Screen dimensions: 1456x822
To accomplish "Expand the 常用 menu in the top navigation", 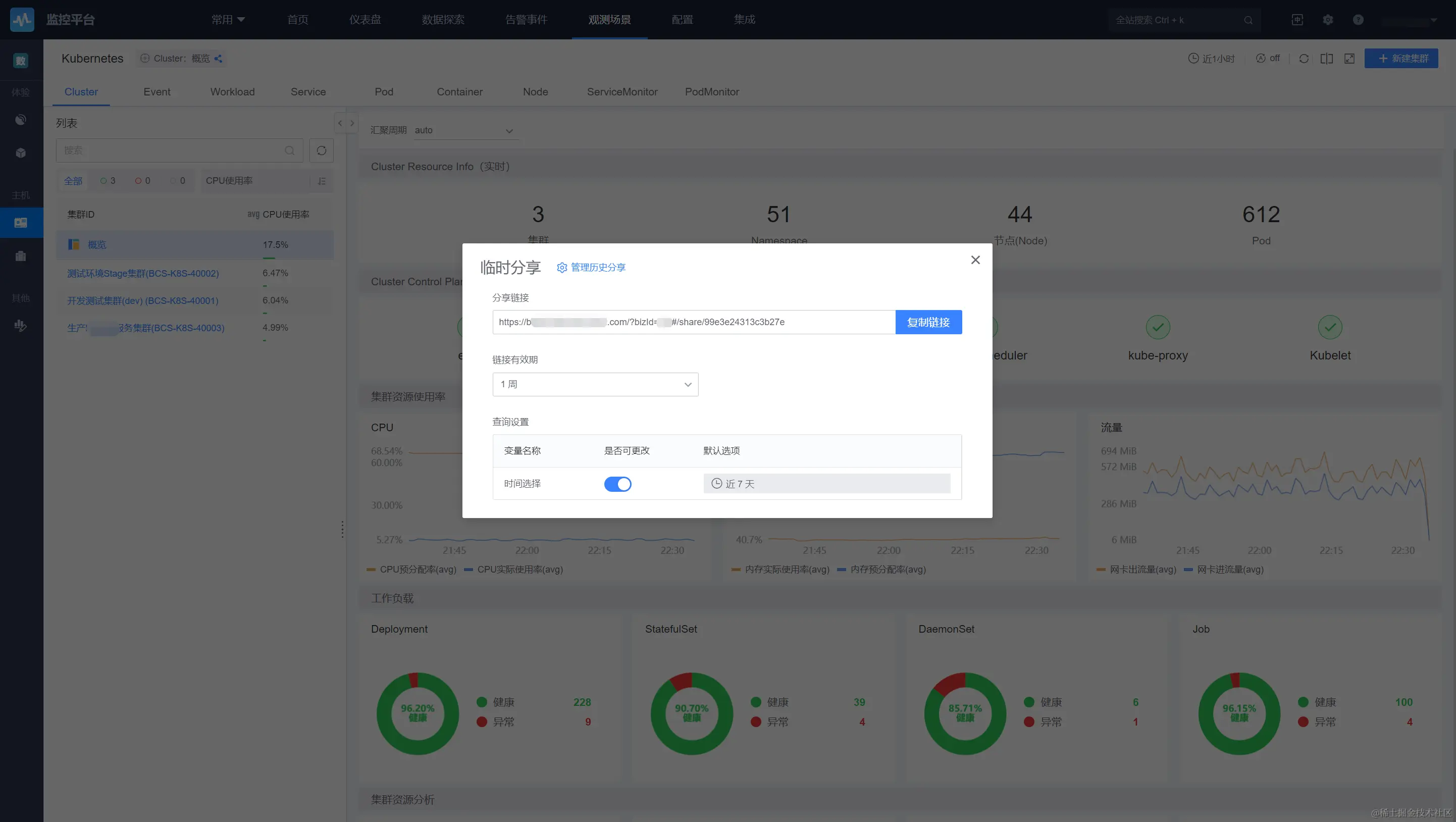I will click(228, 20).
